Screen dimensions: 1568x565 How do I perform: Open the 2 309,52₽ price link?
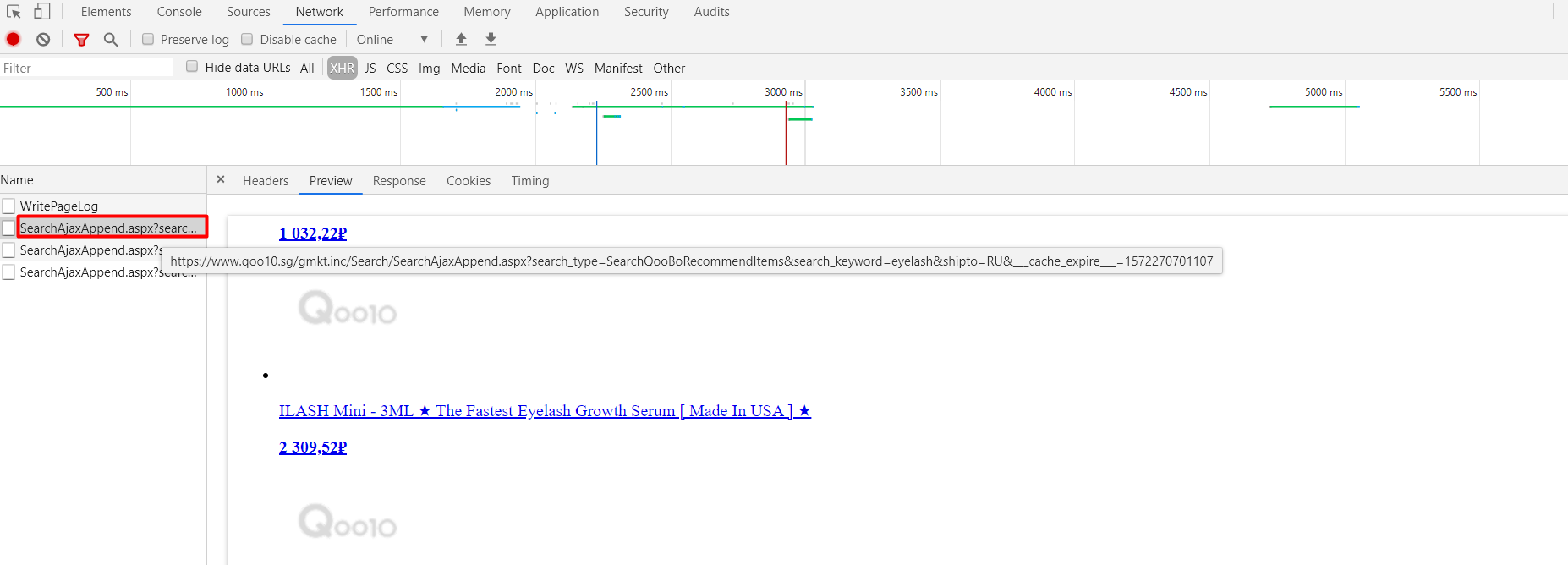click(x=313, y=447)
